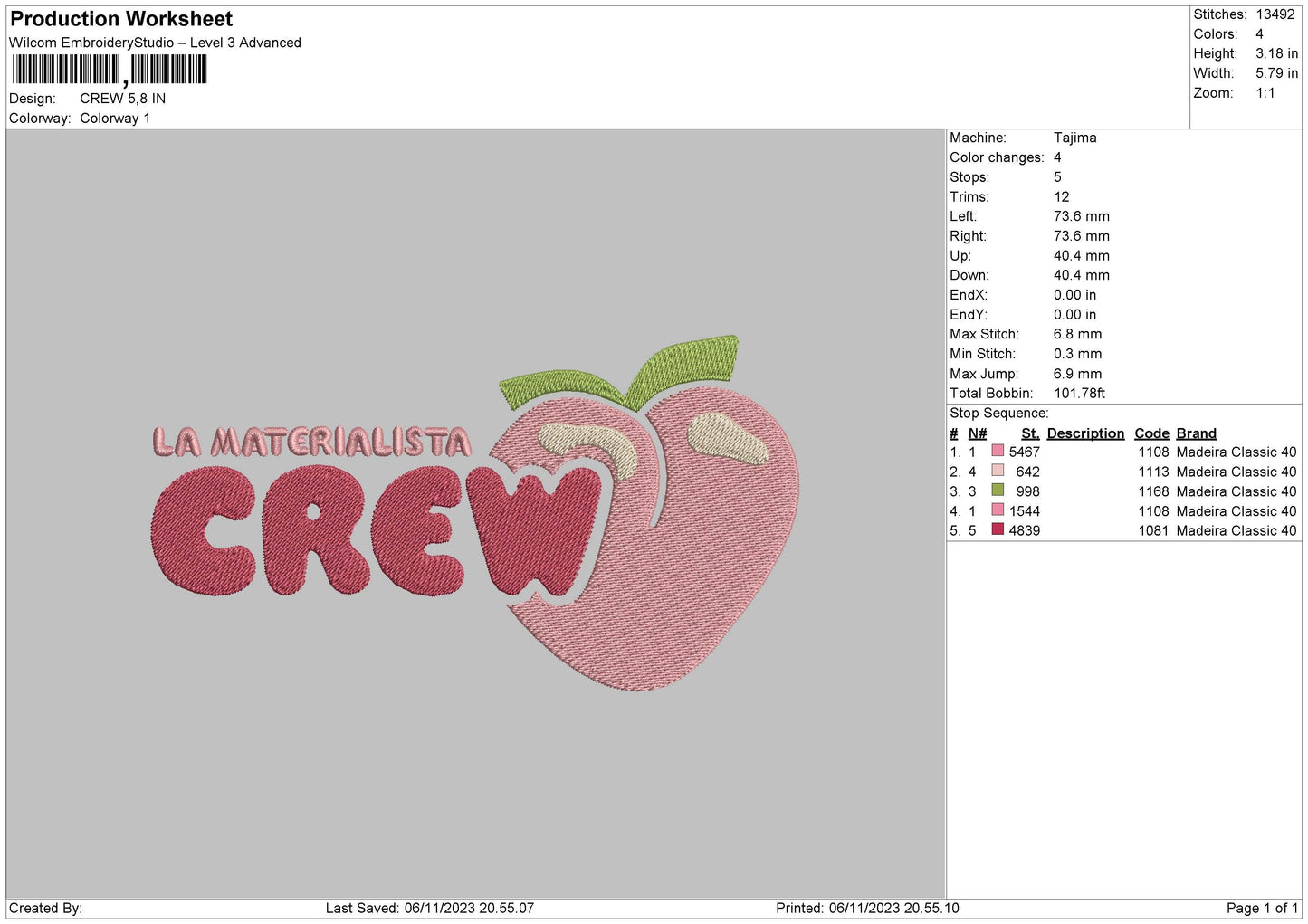Click the cream swatch in stop row 2
1308x924 pixels.
[998, 471]
